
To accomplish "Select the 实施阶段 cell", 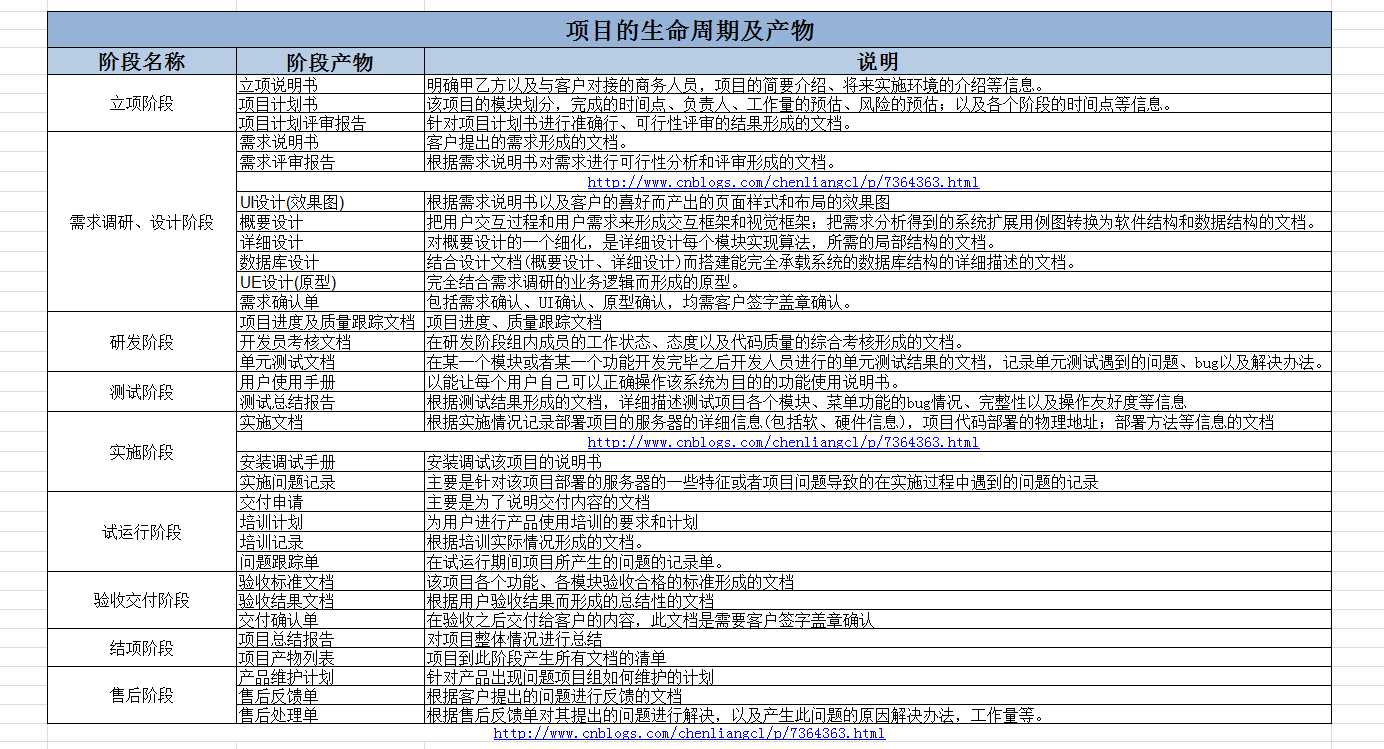I will pyautogui.click(x=142, y=452).
